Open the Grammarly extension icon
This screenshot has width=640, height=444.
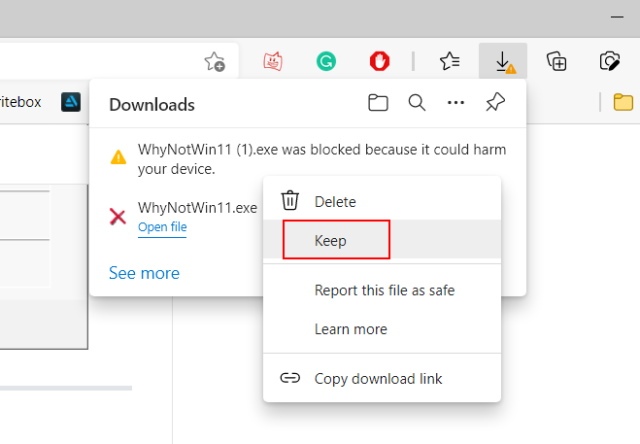(x=326, y=62)
